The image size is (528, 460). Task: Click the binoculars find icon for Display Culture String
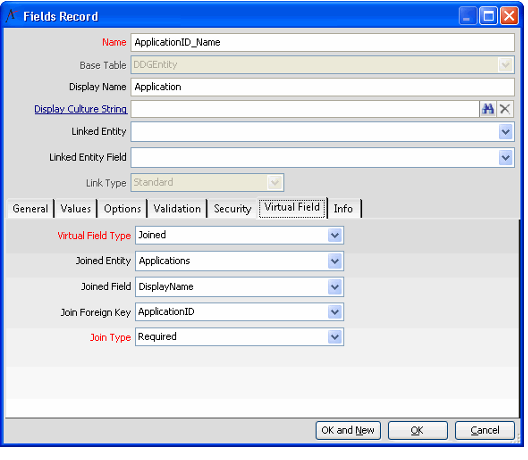488,109
